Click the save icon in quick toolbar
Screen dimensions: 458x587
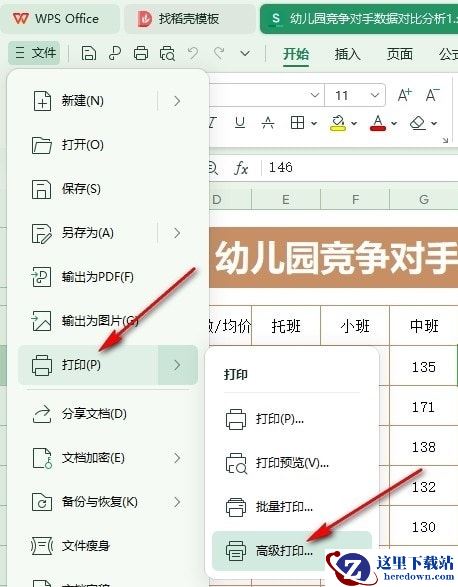click(88, 53)
